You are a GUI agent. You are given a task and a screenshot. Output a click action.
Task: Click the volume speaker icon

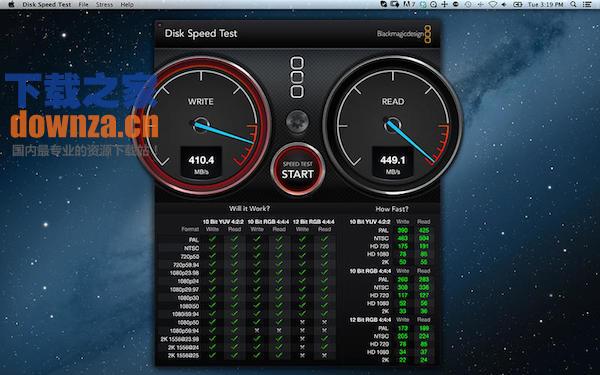tap(504, 4)
